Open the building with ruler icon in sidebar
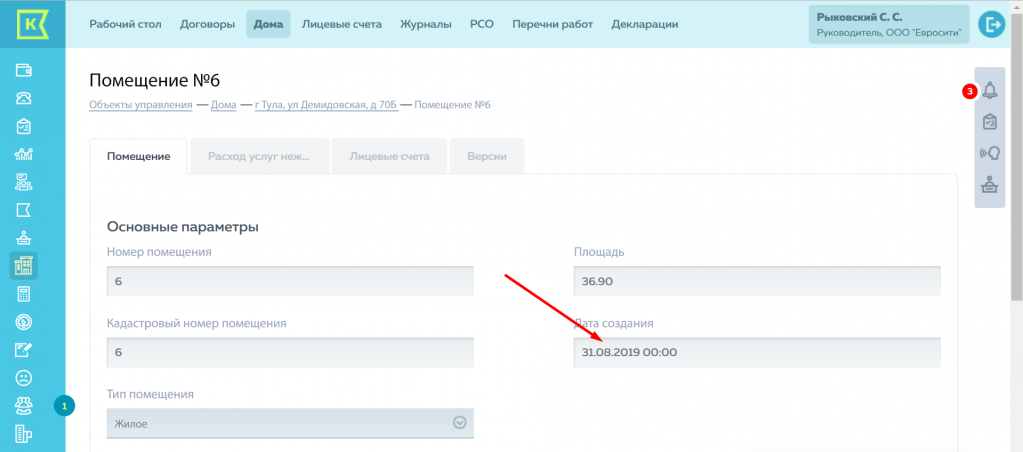1023x452 pixels. pyautogui.click(x=23, y=433)
